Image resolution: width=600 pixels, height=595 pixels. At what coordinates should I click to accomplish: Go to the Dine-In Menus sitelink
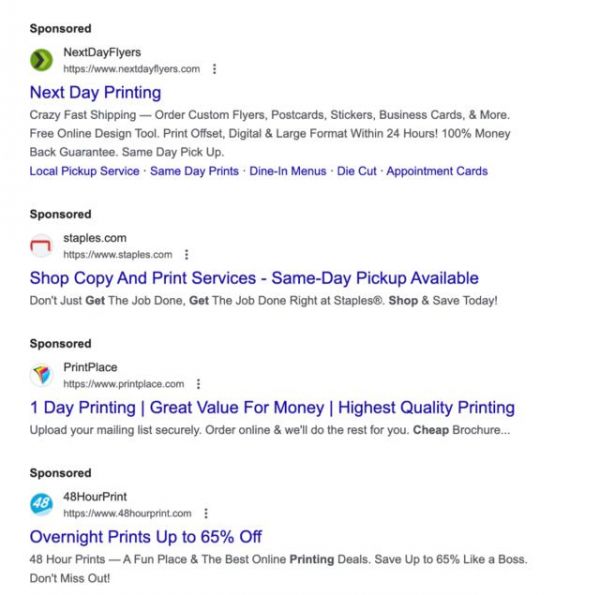[x=288, y=171]
